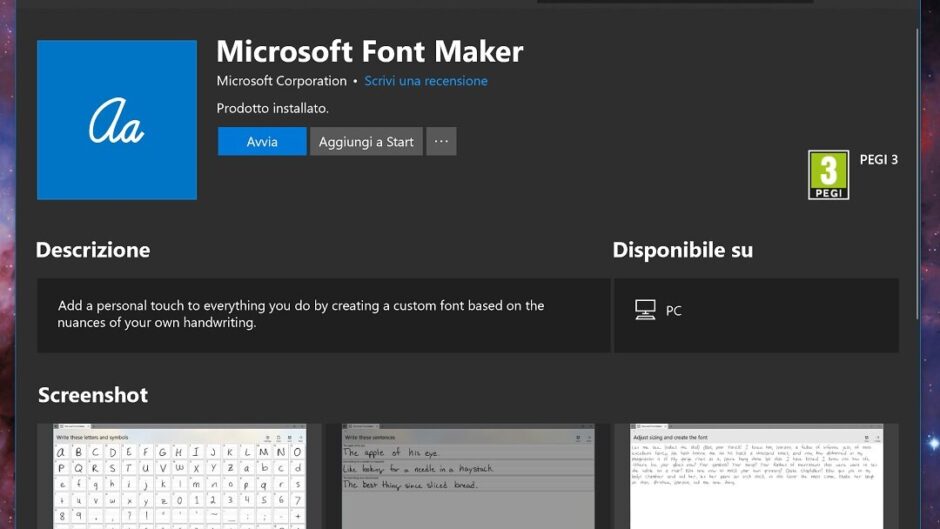Click the PEGI 3 rating badge
The width and height of the screenshot is (940, 529).
pyautogui.click(x=828, y=175)
